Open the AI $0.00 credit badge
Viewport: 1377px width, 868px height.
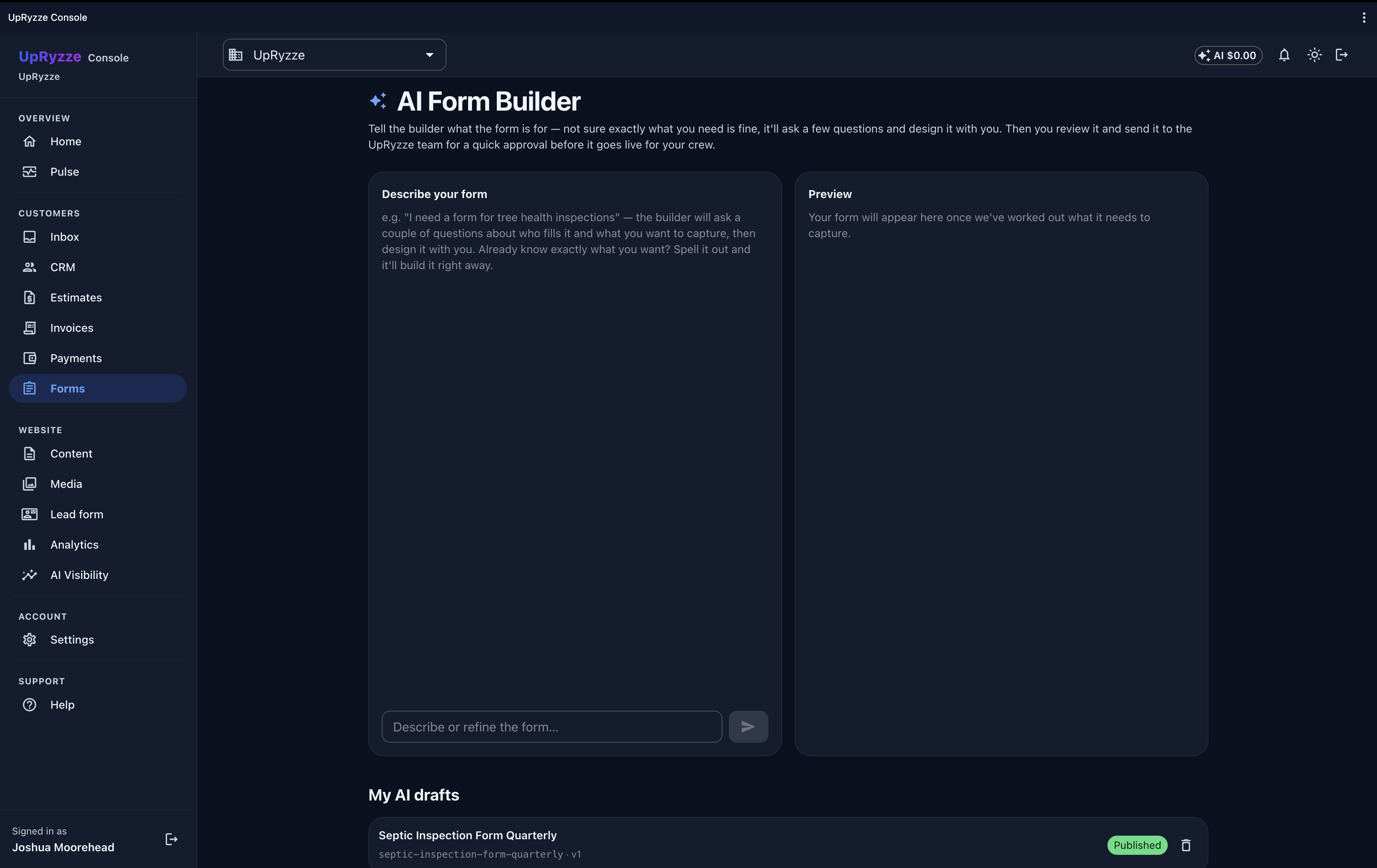[1228, 55]
